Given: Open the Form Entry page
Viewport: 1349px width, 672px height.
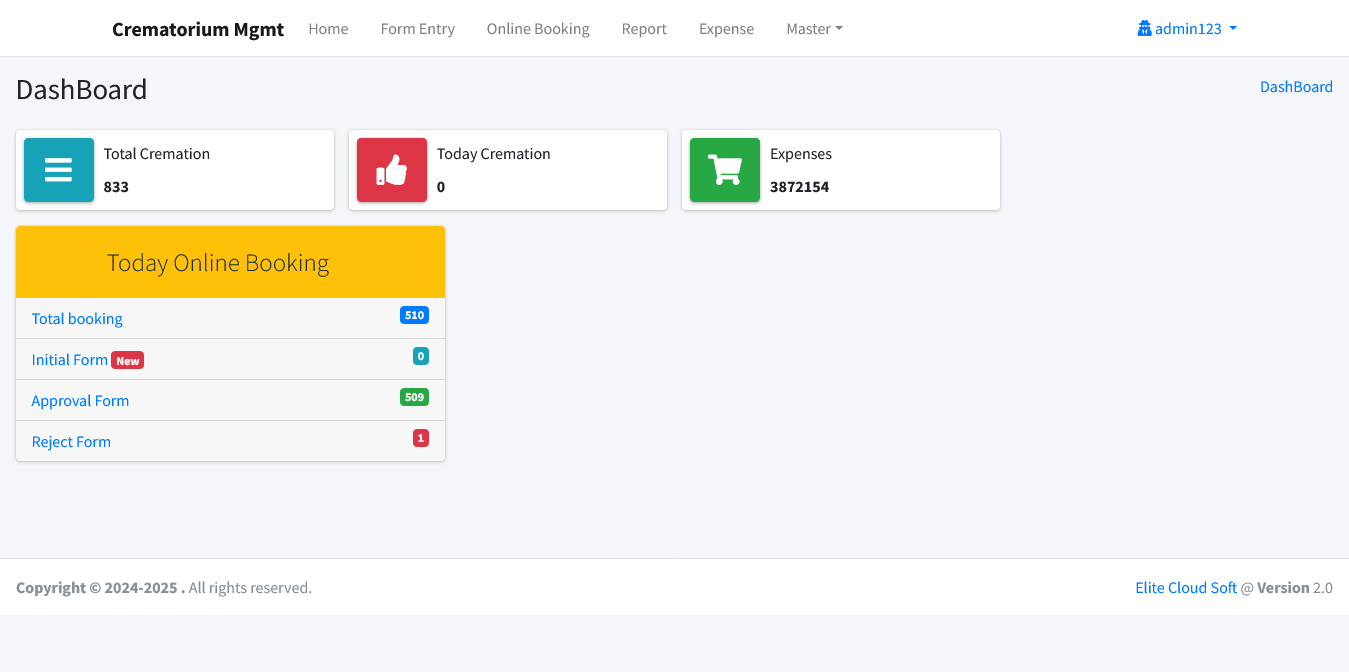Looking at the screenshot, I should [417, 29].
